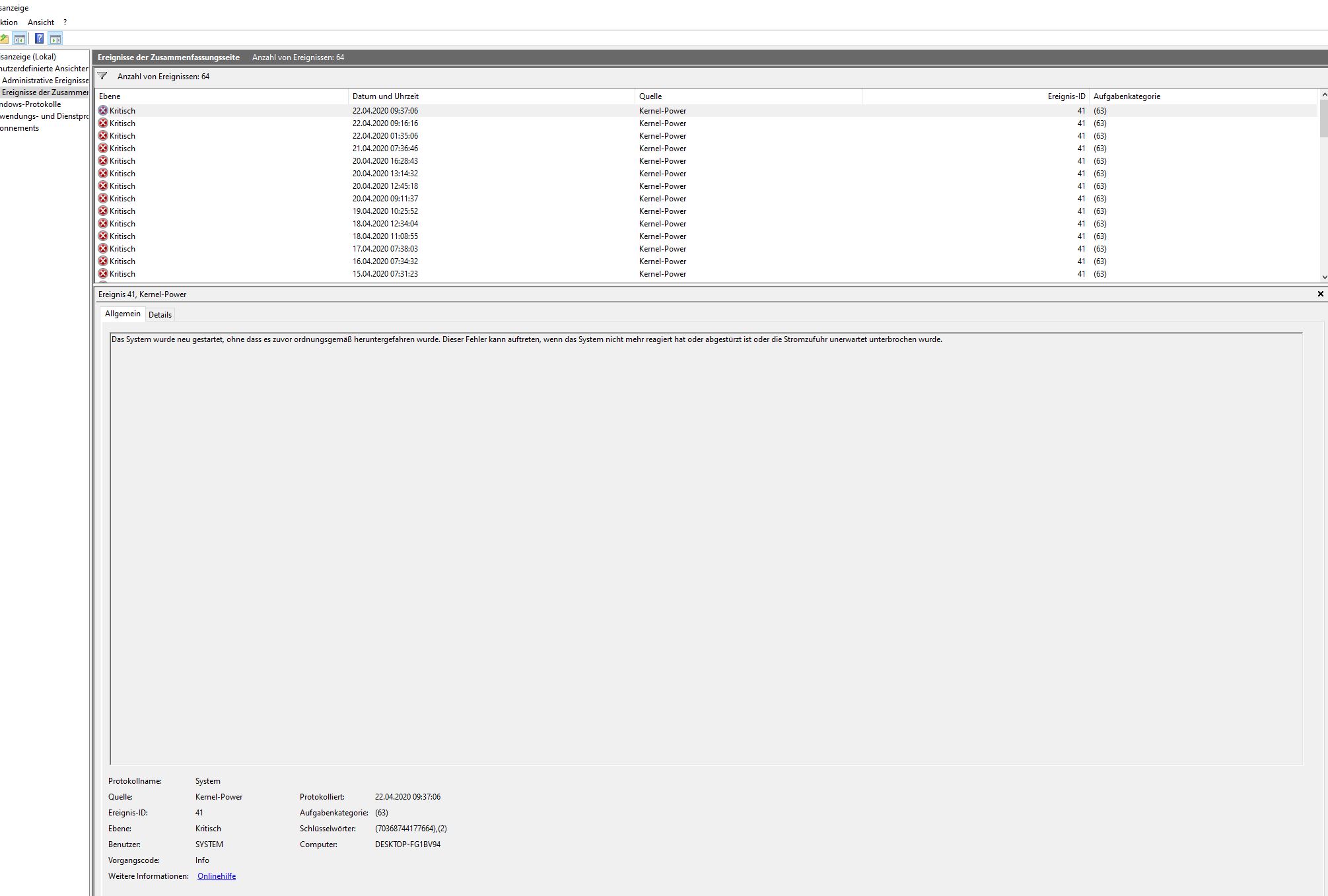The image size is (1328, 896).
Task: Select the Allgemein tab
Action: [x=123, y=314]
